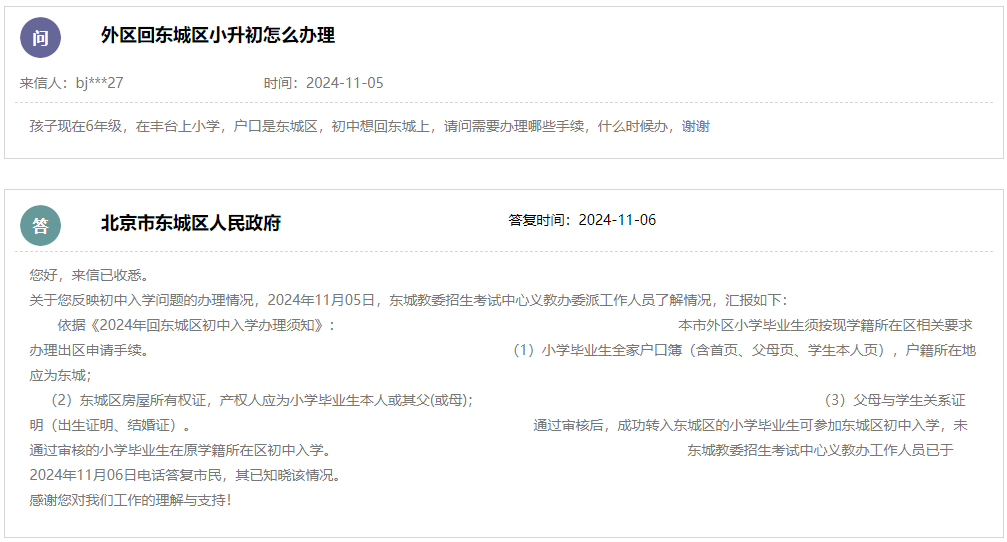Click the line starting with 关于您反映初中入学问题
Viewport: 1007px width, 542px height.
pos(408,300)
